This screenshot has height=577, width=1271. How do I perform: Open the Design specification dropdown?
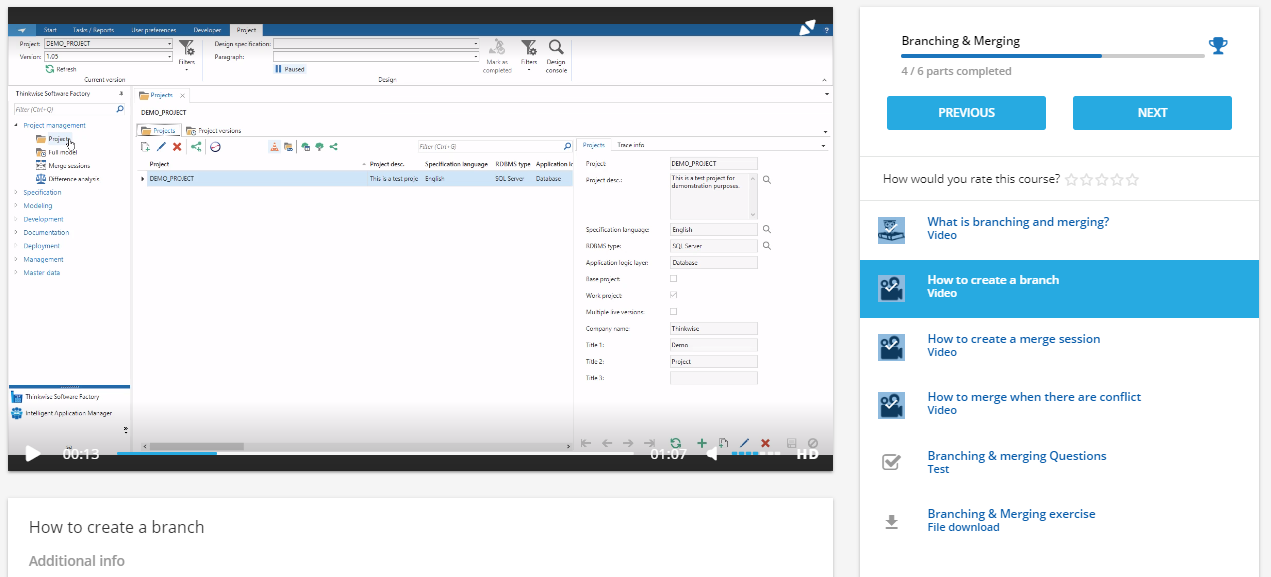pyautogui.click(x=376, y=44)
